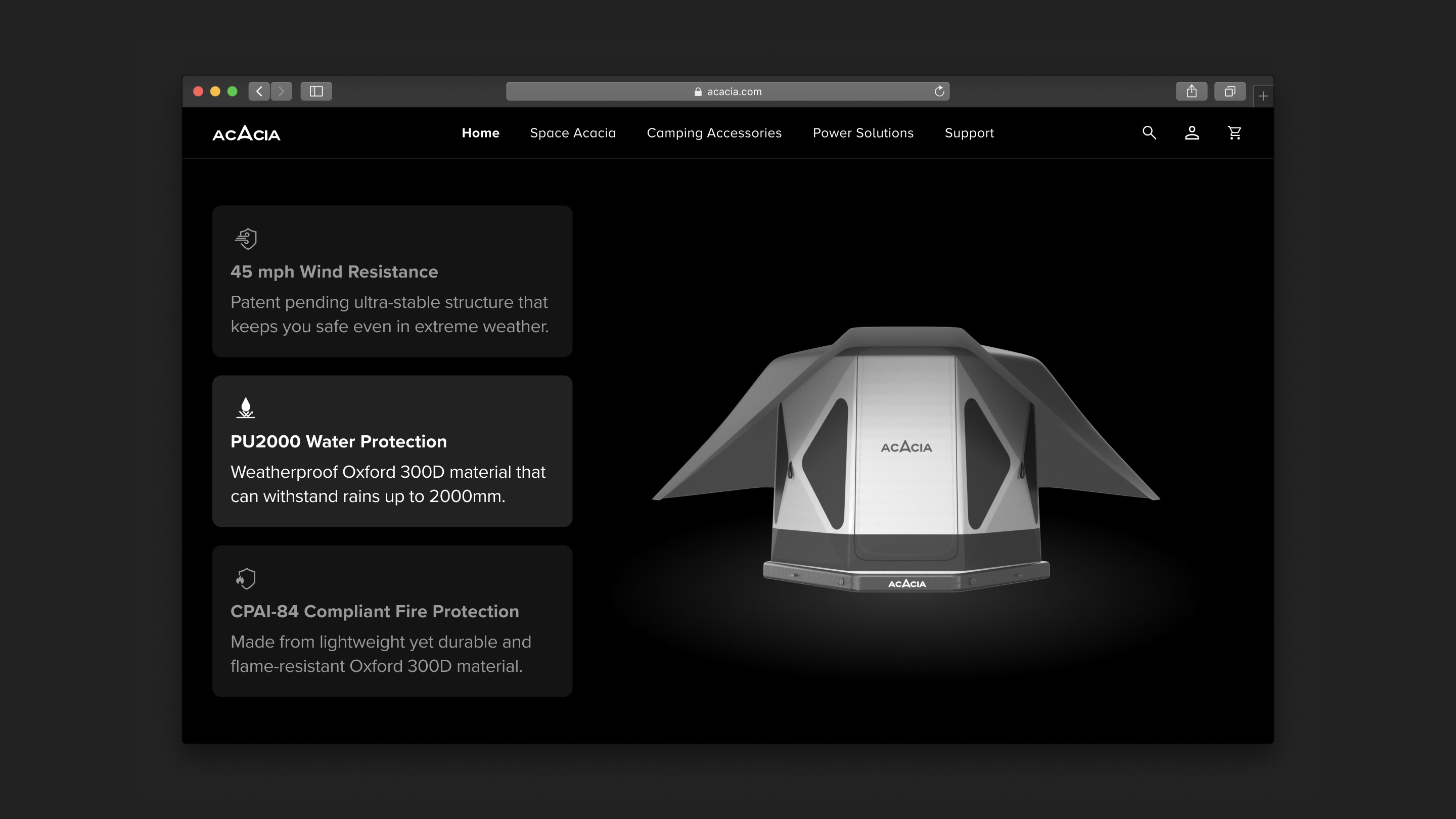Add a new tab with the plus button
Image resolution: width=1456 pixels, height=819 pixels.
(x=1263, y=96)
